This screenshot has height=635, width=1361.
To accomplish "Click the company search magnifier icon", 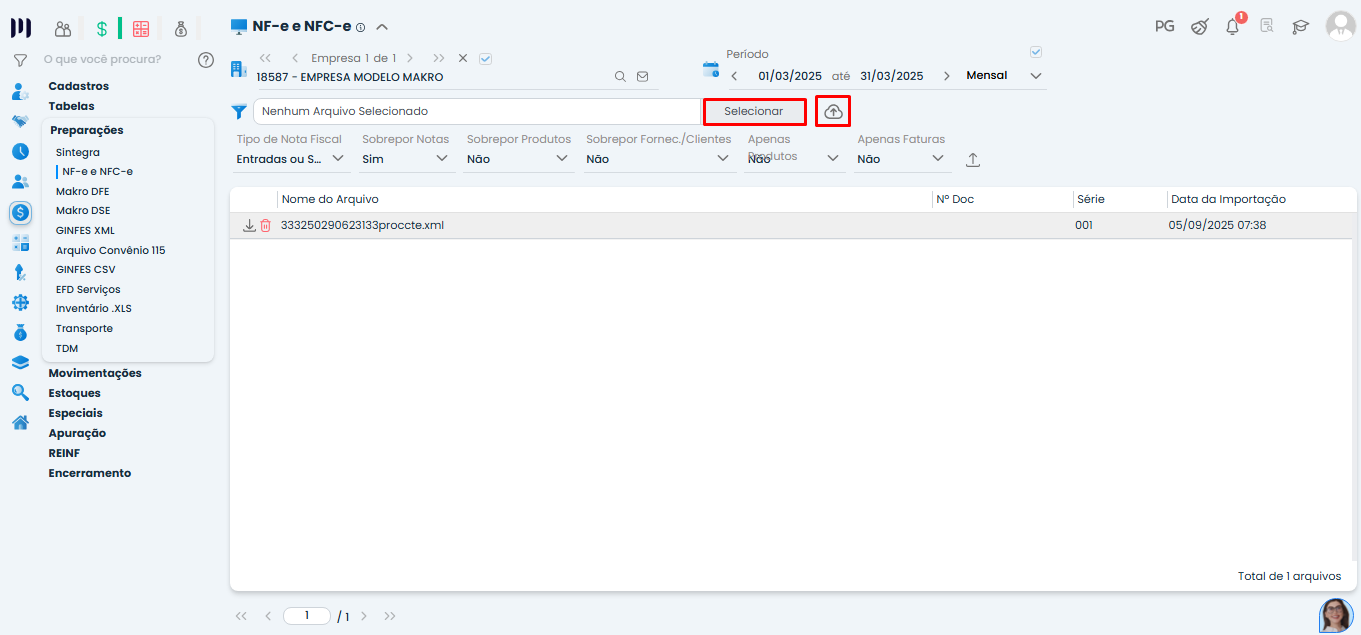I will (620, 76).
